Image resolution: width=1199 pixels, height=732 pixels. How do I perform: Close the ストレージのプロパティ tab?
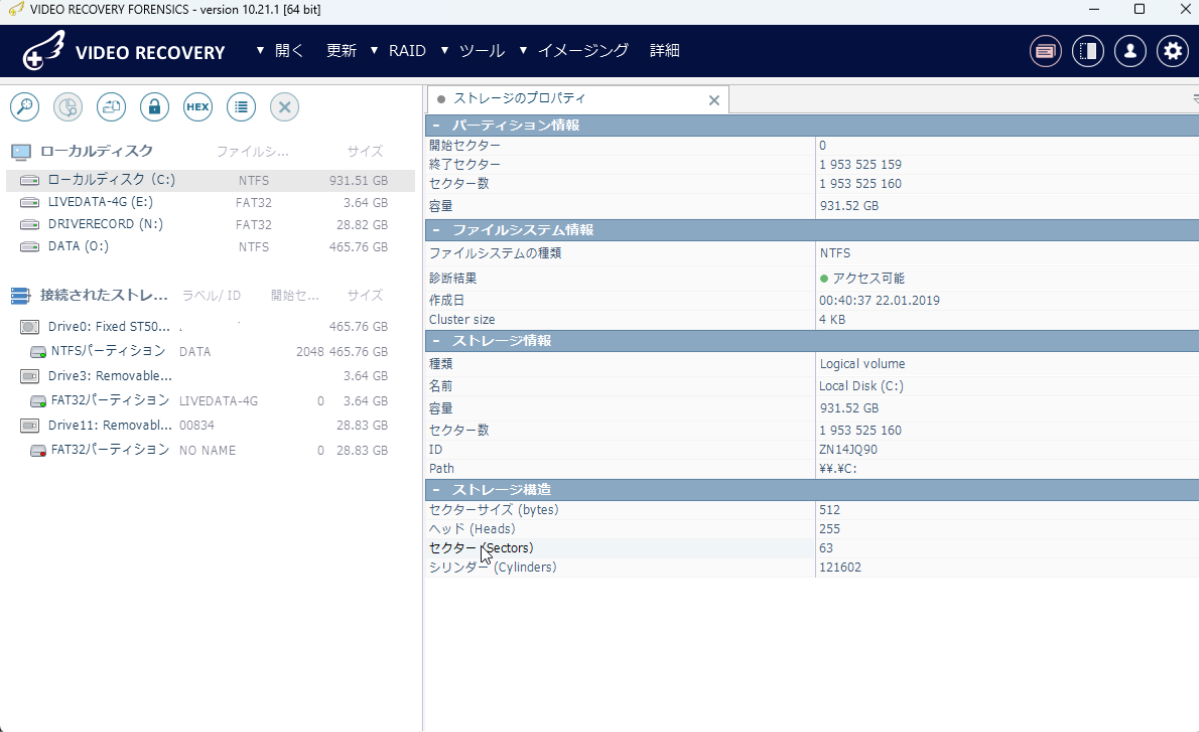click(x=713, y=100)
